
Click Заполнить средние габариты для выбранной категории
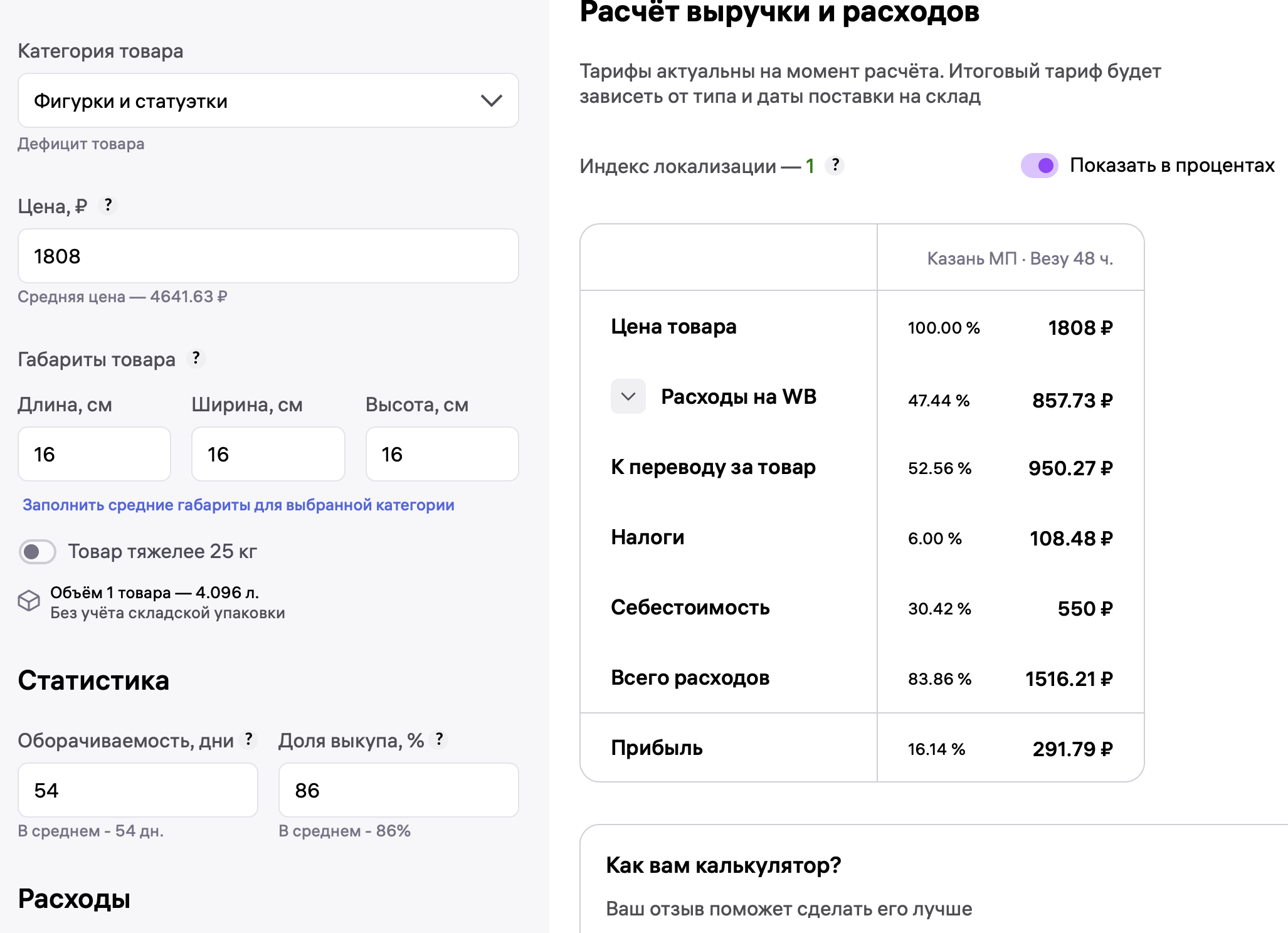(x=239, y=504)
